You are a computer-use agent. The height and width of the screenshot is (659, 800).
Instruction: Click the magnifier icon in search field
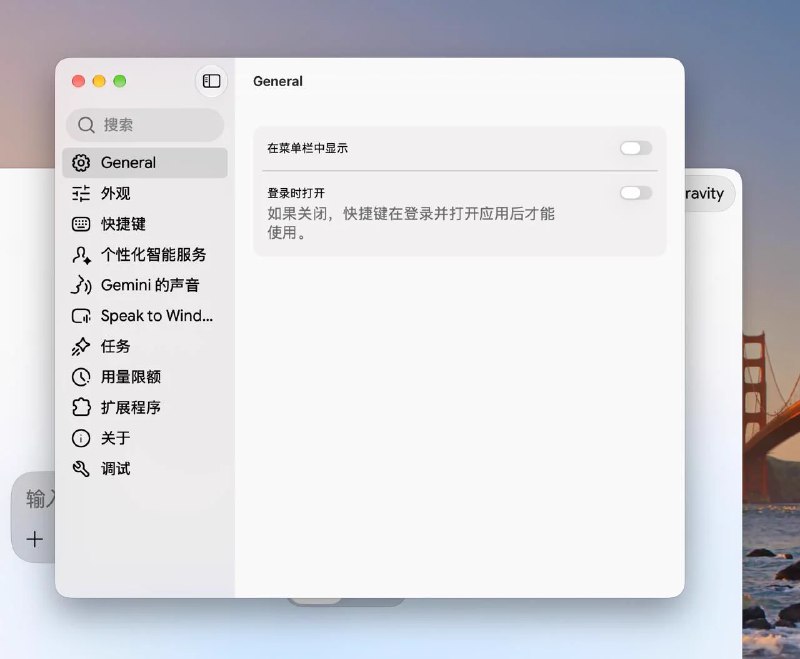[x=86, y=125]
